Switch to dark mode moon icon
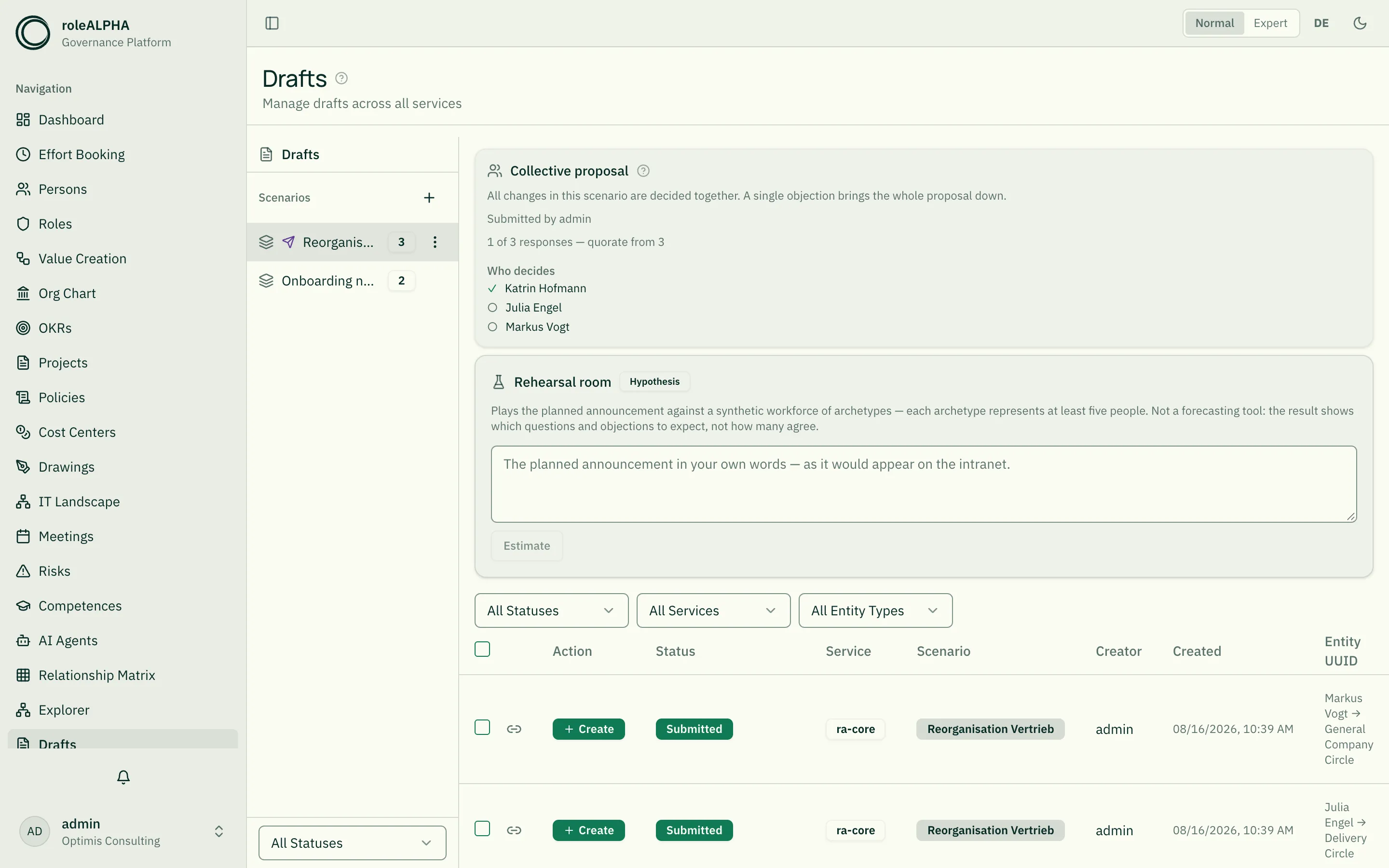The image size is (1389, 868). 1360,23
